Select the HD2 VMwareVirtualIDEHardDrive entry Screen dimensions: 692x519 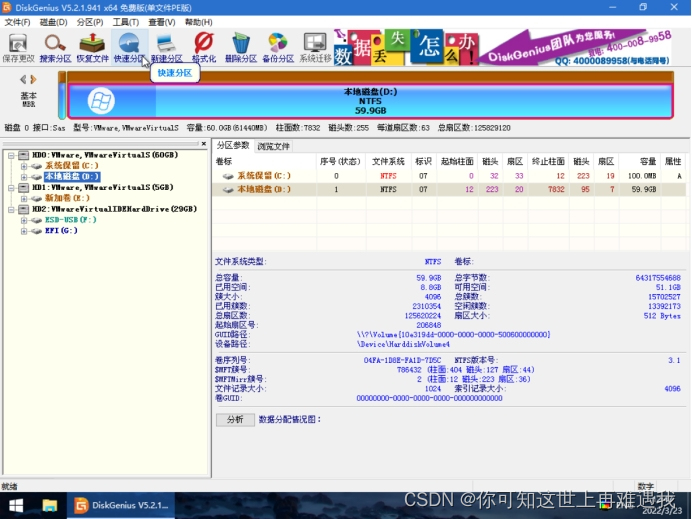click(114, 209)
